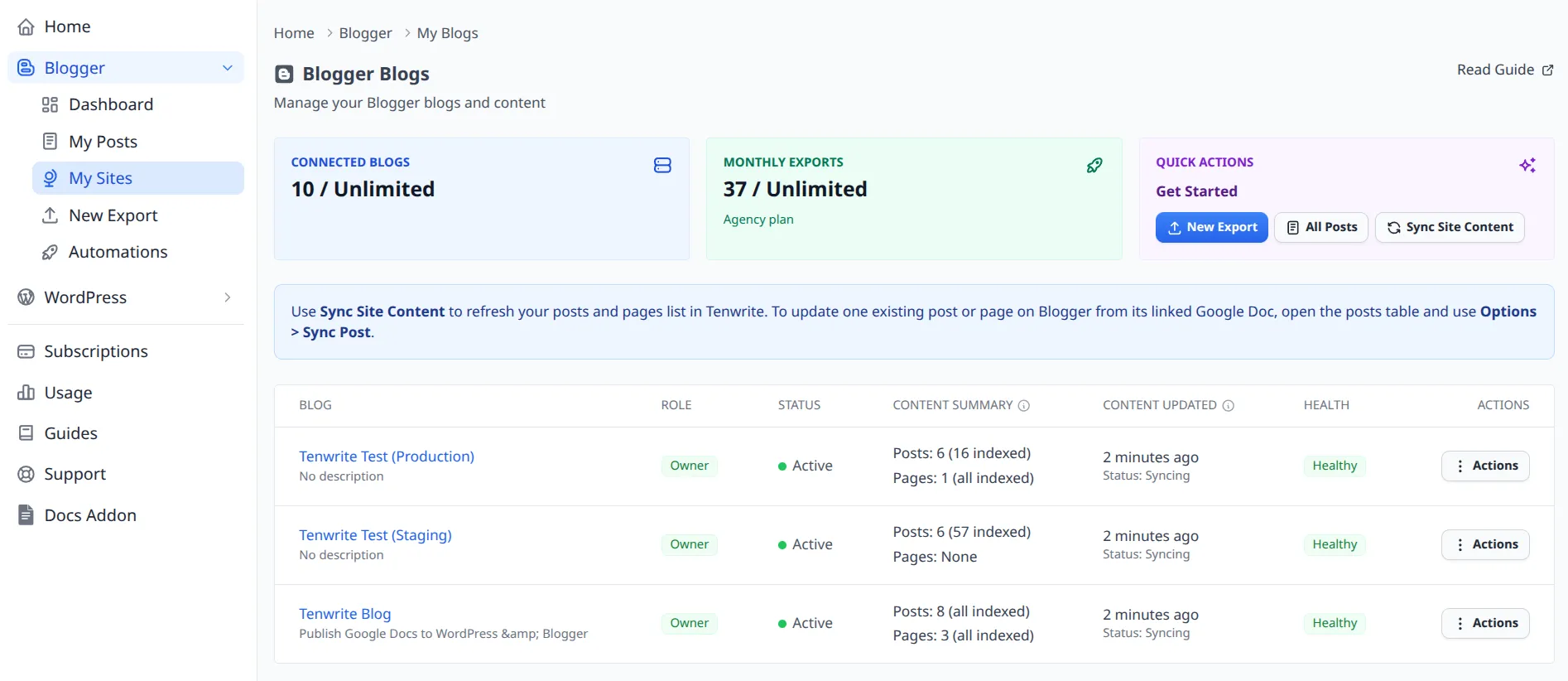Click the Guides book icon
1568x681 pixels.
point(26,433)
